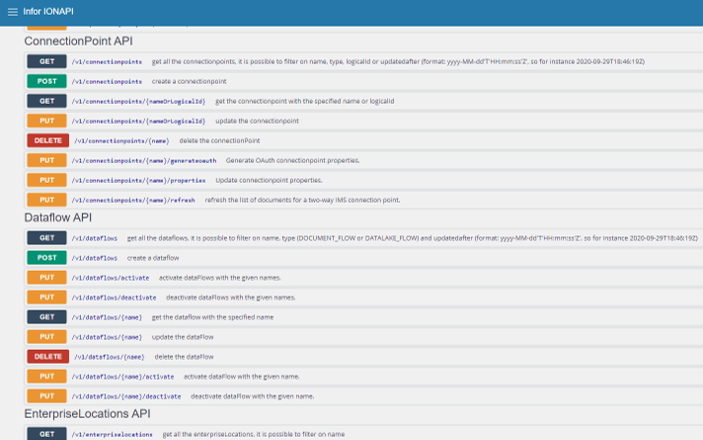Open /v1/connectionpoints path in GET row
The height and width of the screenshot is (440, 703).
[x=107, y=62]
